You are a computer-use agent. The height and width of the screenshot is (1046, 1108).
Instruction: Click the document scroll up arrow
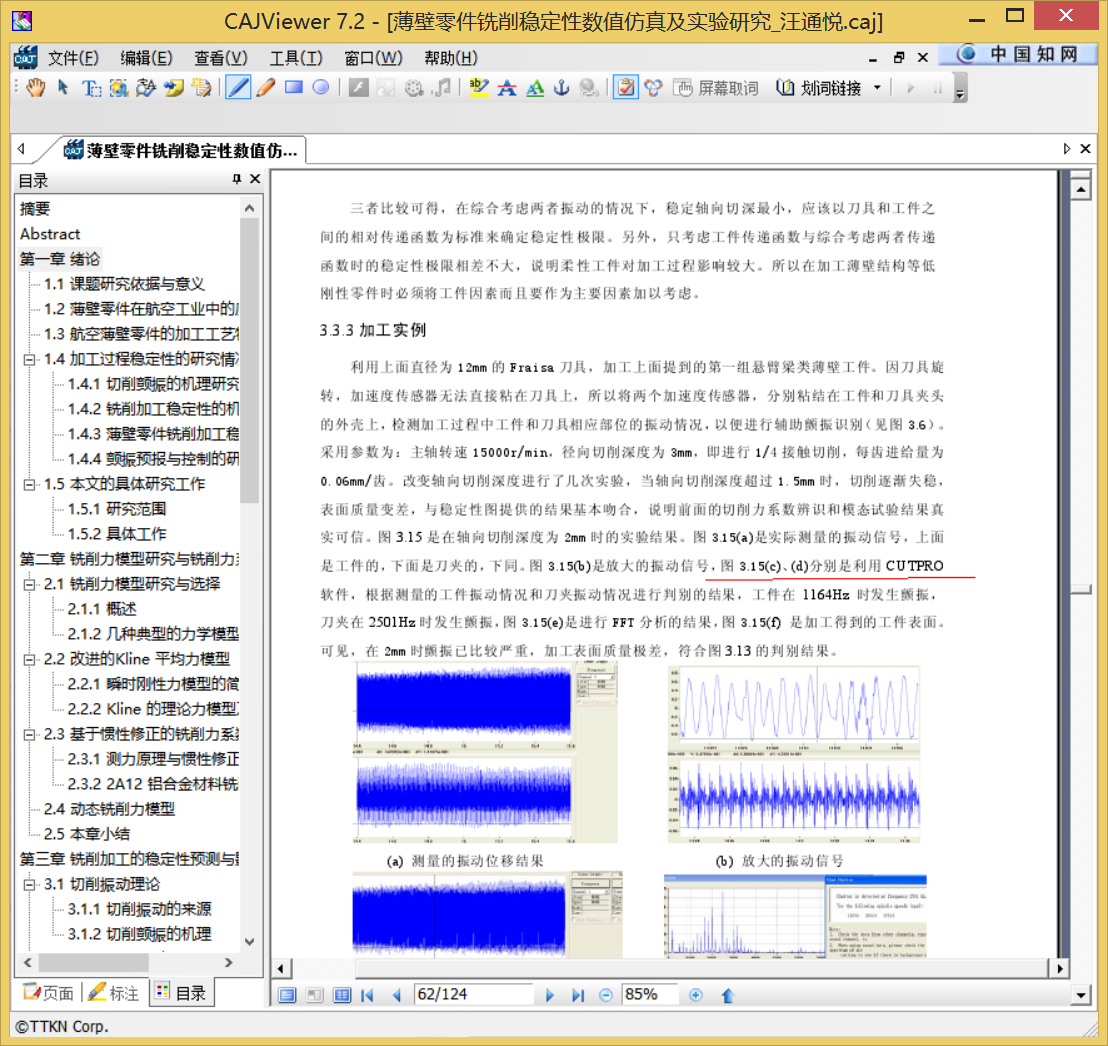point(1080,189)
